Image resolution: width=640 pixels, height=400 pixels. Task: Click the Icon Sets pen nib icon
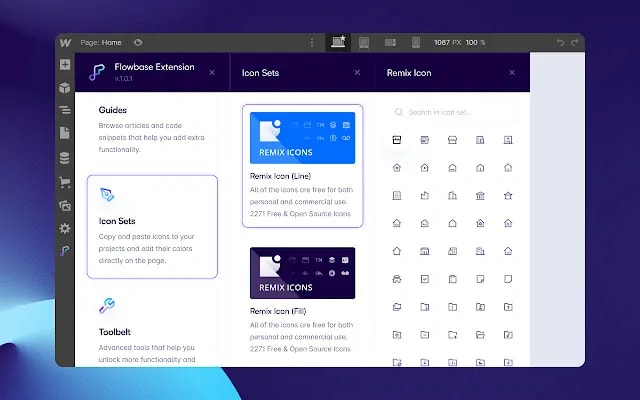point(107,195)
